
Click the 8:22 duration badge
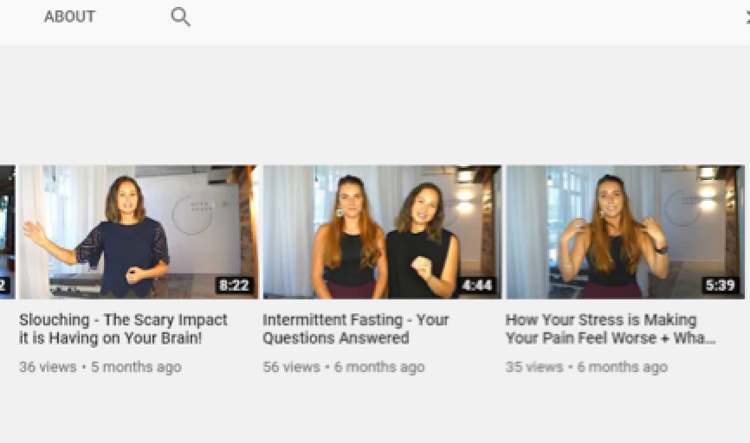234,285
